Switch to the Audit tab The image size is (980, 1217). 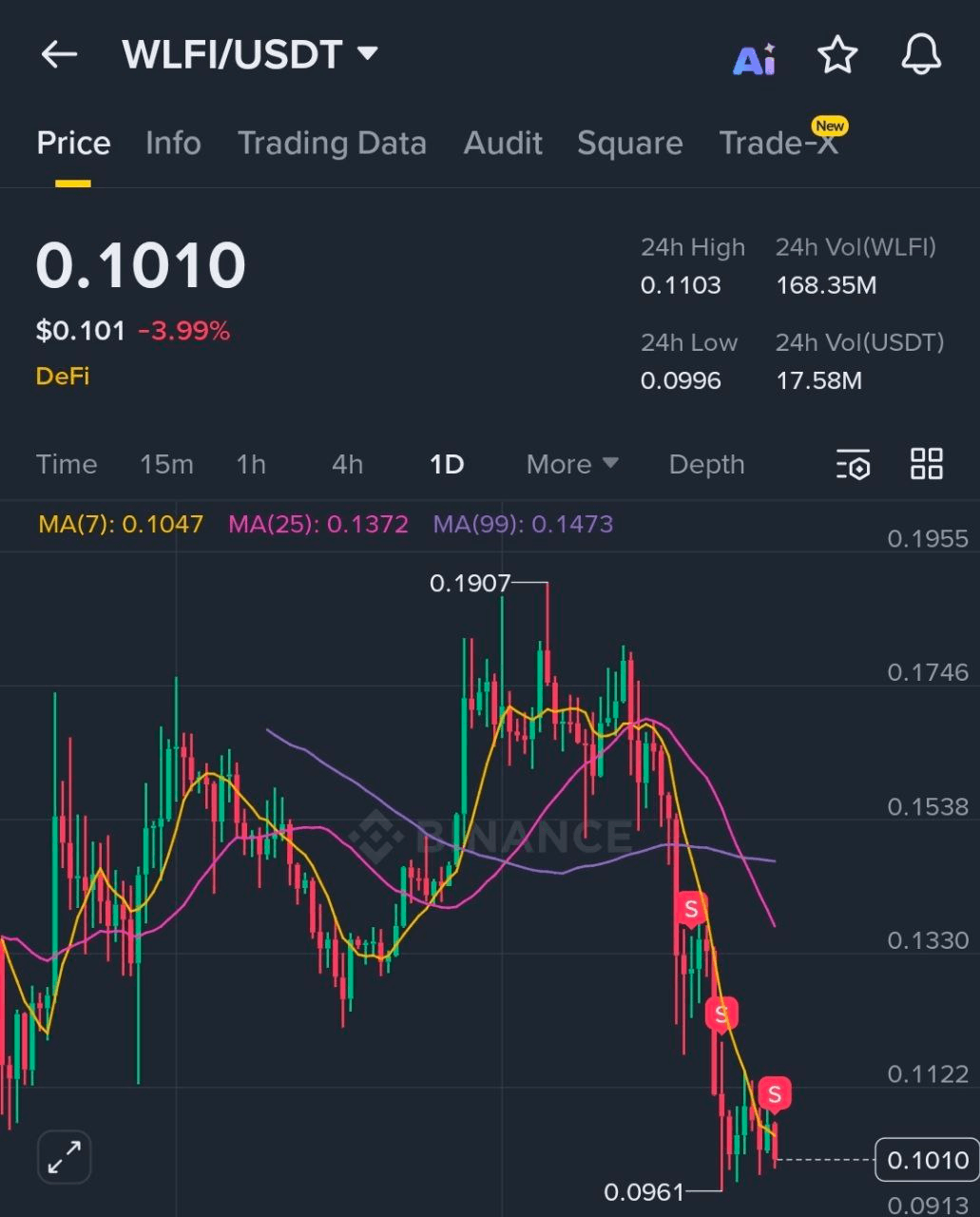pos(503,144)
